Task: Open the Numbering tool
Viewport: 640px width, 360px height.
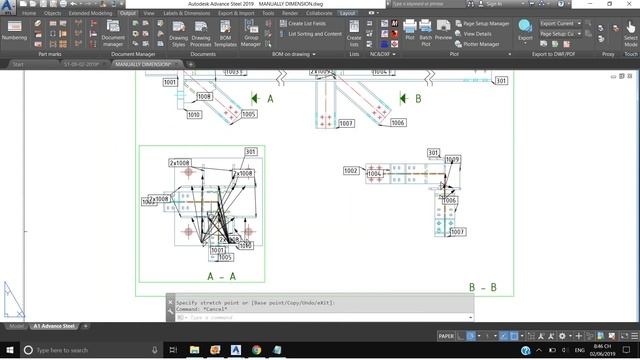Action: click(x=14, y=31)
